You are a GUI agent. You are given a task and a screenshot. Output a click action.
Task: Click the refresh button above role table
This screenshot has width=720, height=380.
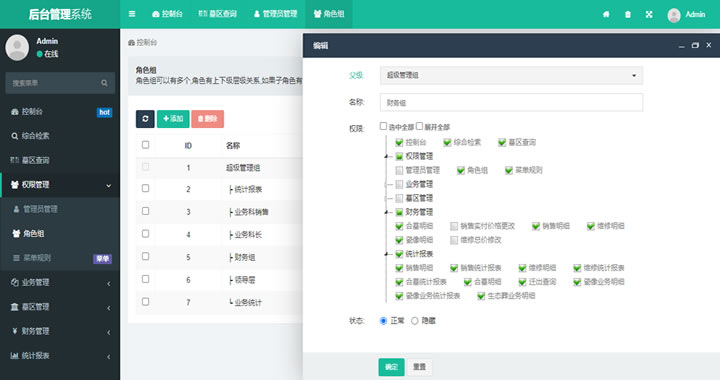pos(145,119)
